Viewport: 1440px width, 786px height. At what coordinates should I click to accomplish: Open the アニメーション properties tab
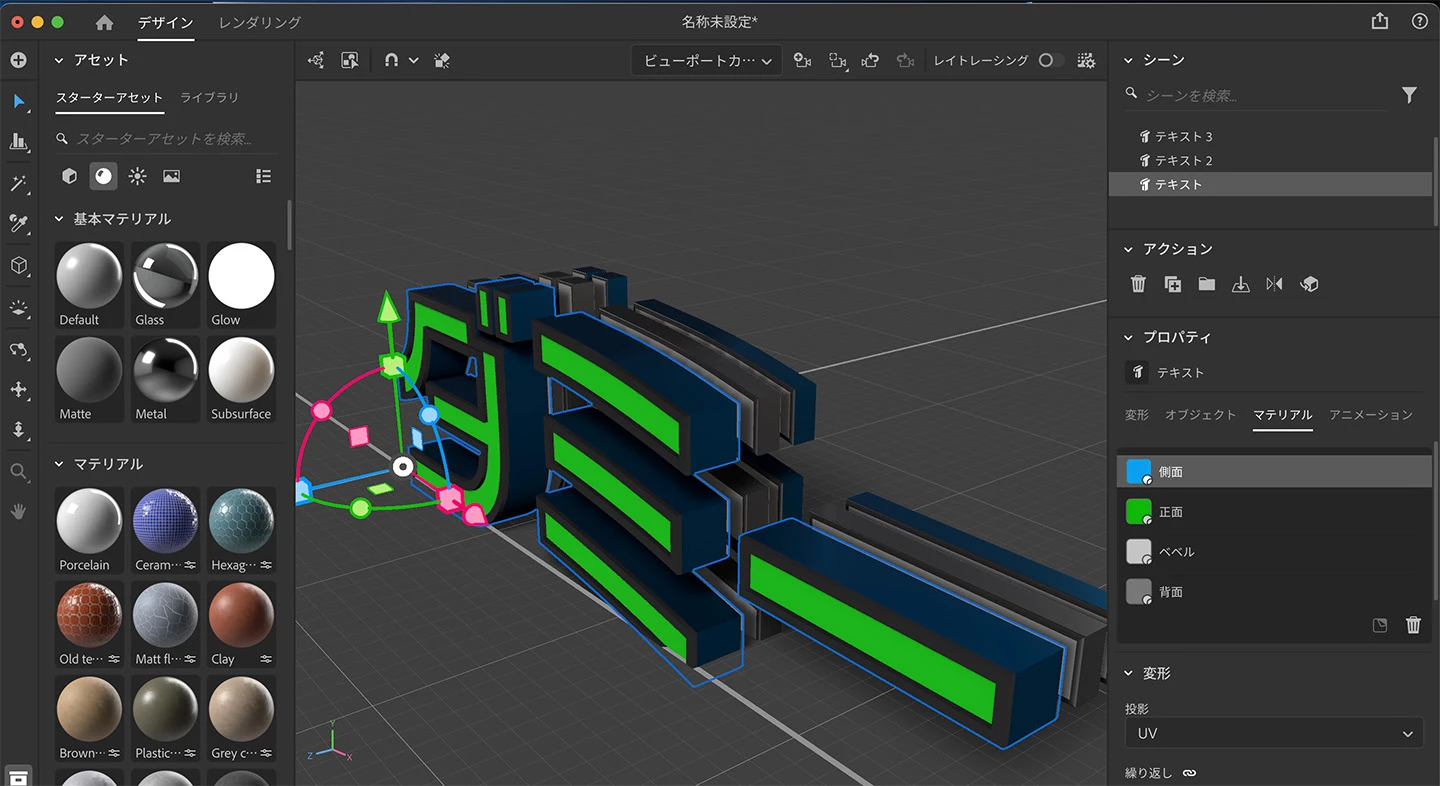1371,414
